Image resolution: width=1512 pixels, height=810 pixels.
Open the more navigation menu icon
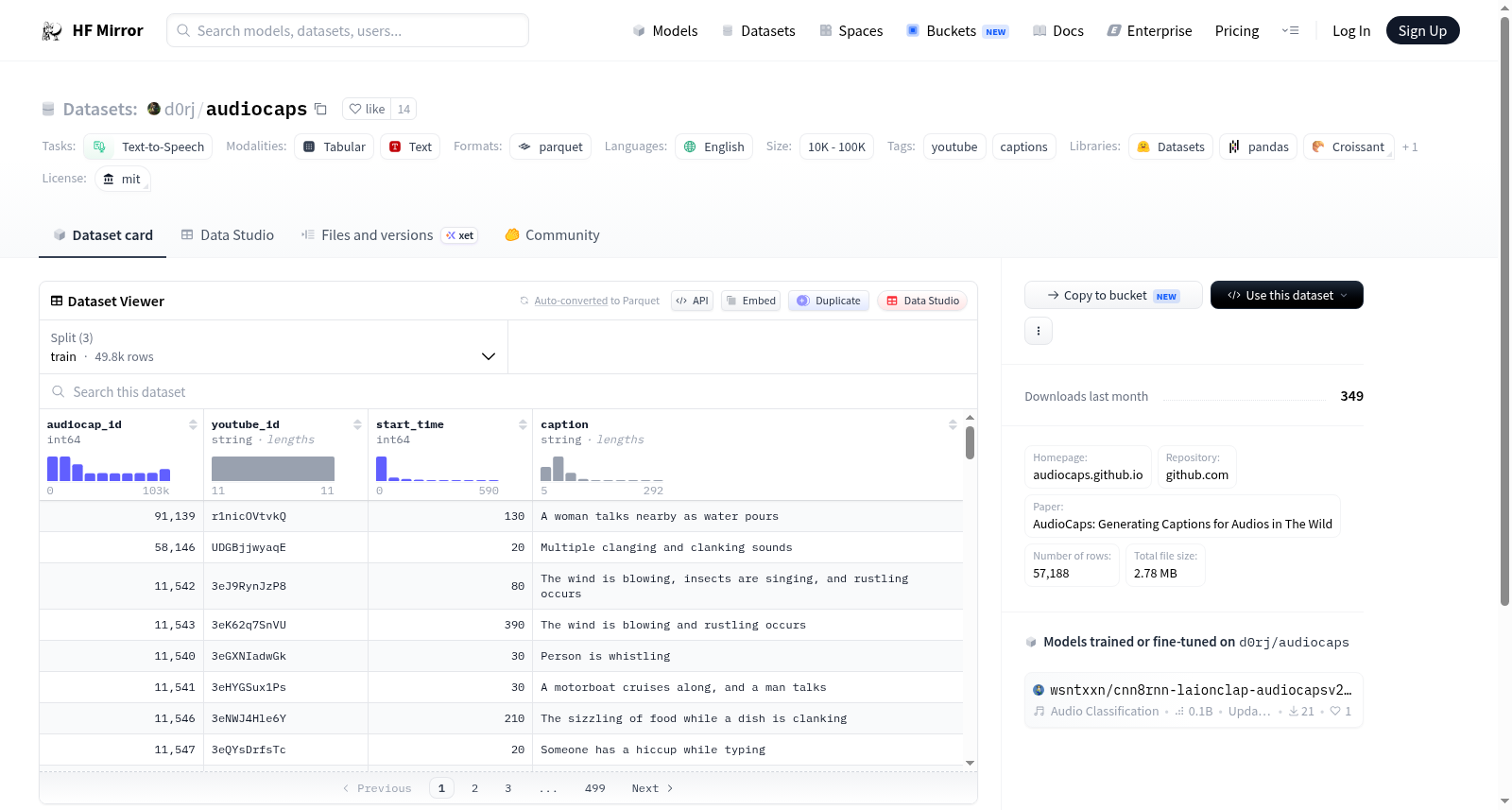click(1290, 30)
